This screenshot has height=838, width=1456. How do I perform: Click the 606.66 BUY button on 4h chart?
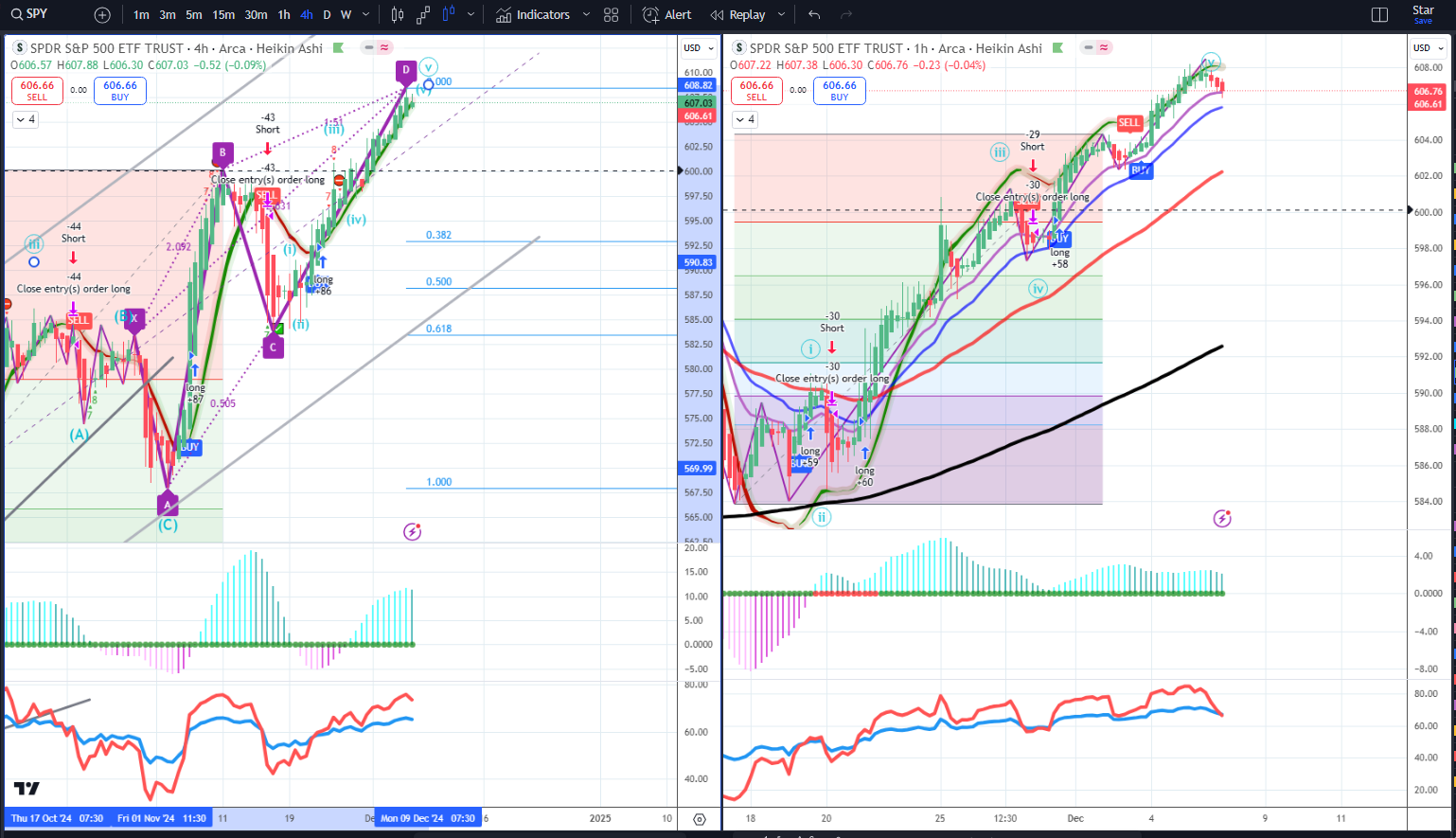coord(120,91)
